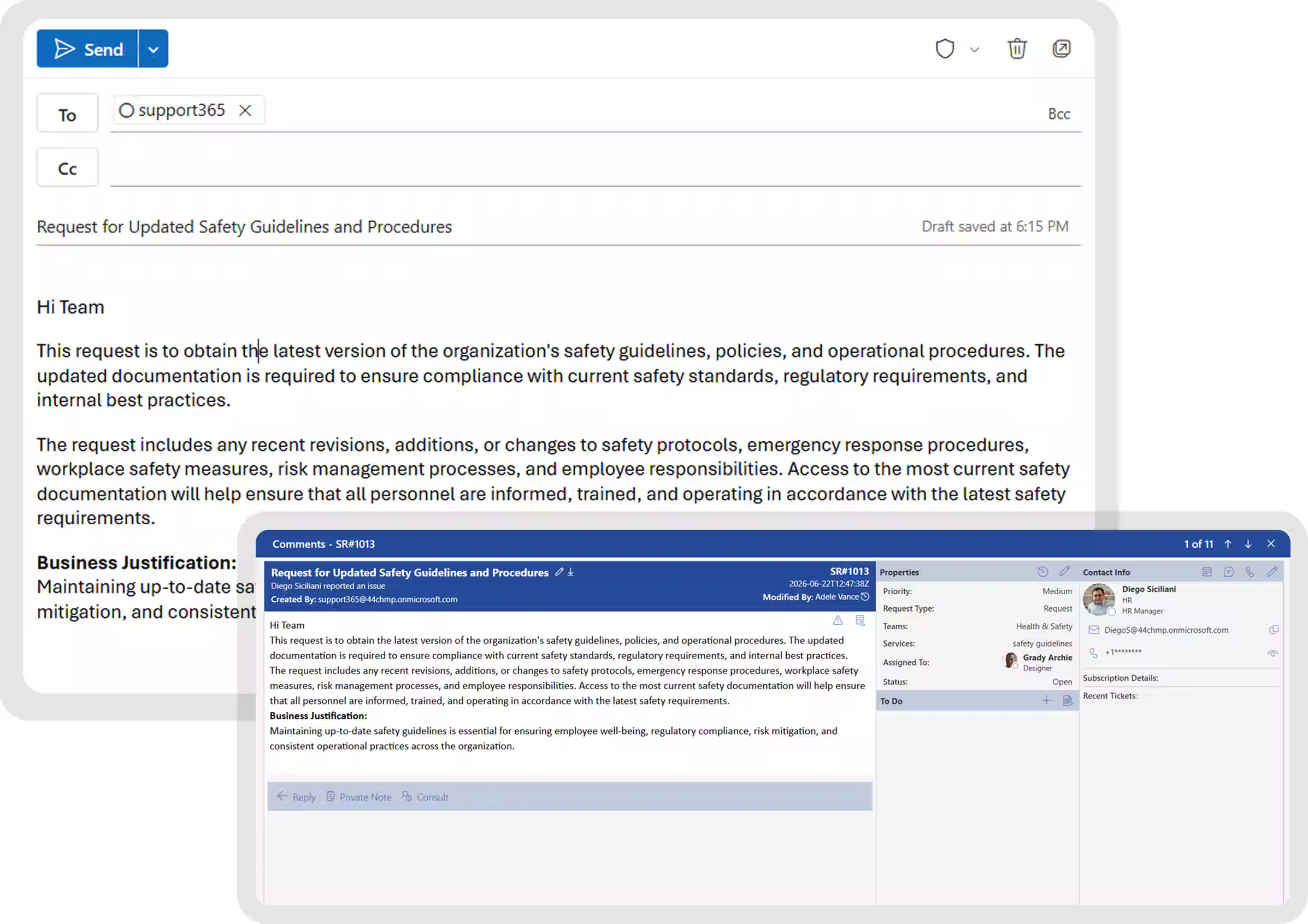Open the To recipients picker

click(67, 114)
